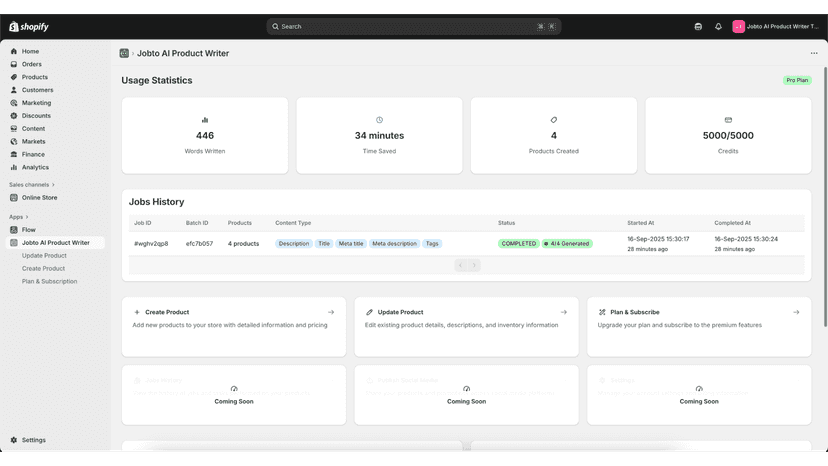The image size is (828, 466).
Task: Click job ID #wghv2qp8
Action: (x=151, y=244)
